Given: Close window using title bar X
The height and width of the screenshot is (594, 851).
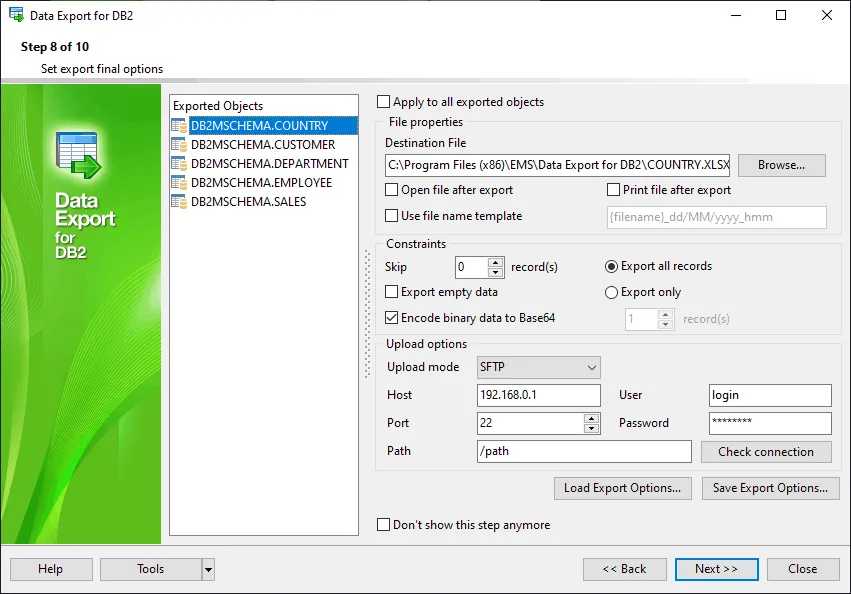Looking at the screenshot, I should pyautogui.click(x=827, y=15).
